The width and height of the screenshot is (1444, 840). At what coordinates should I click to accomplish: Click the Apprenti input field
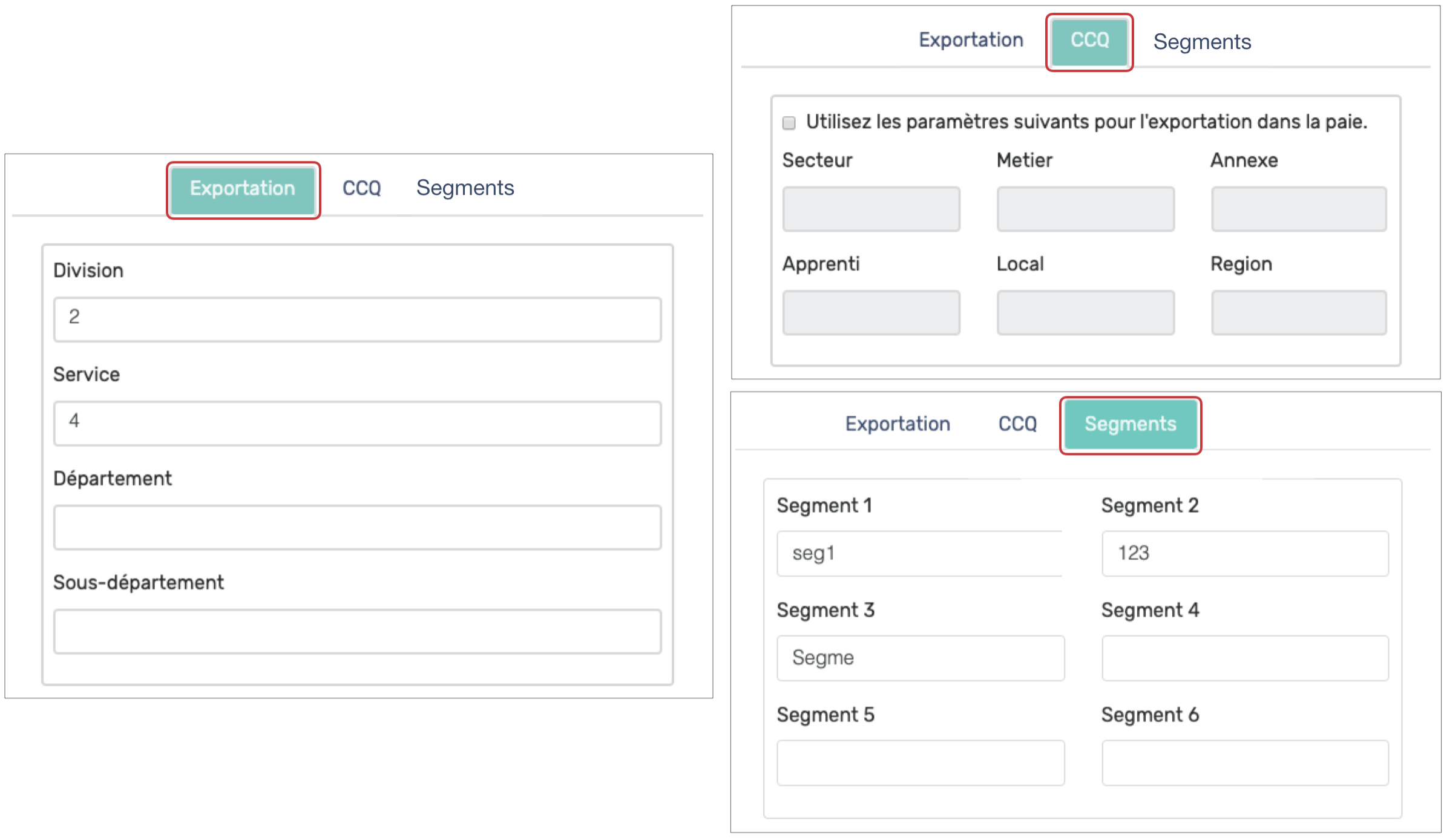[x=871, y=312]
